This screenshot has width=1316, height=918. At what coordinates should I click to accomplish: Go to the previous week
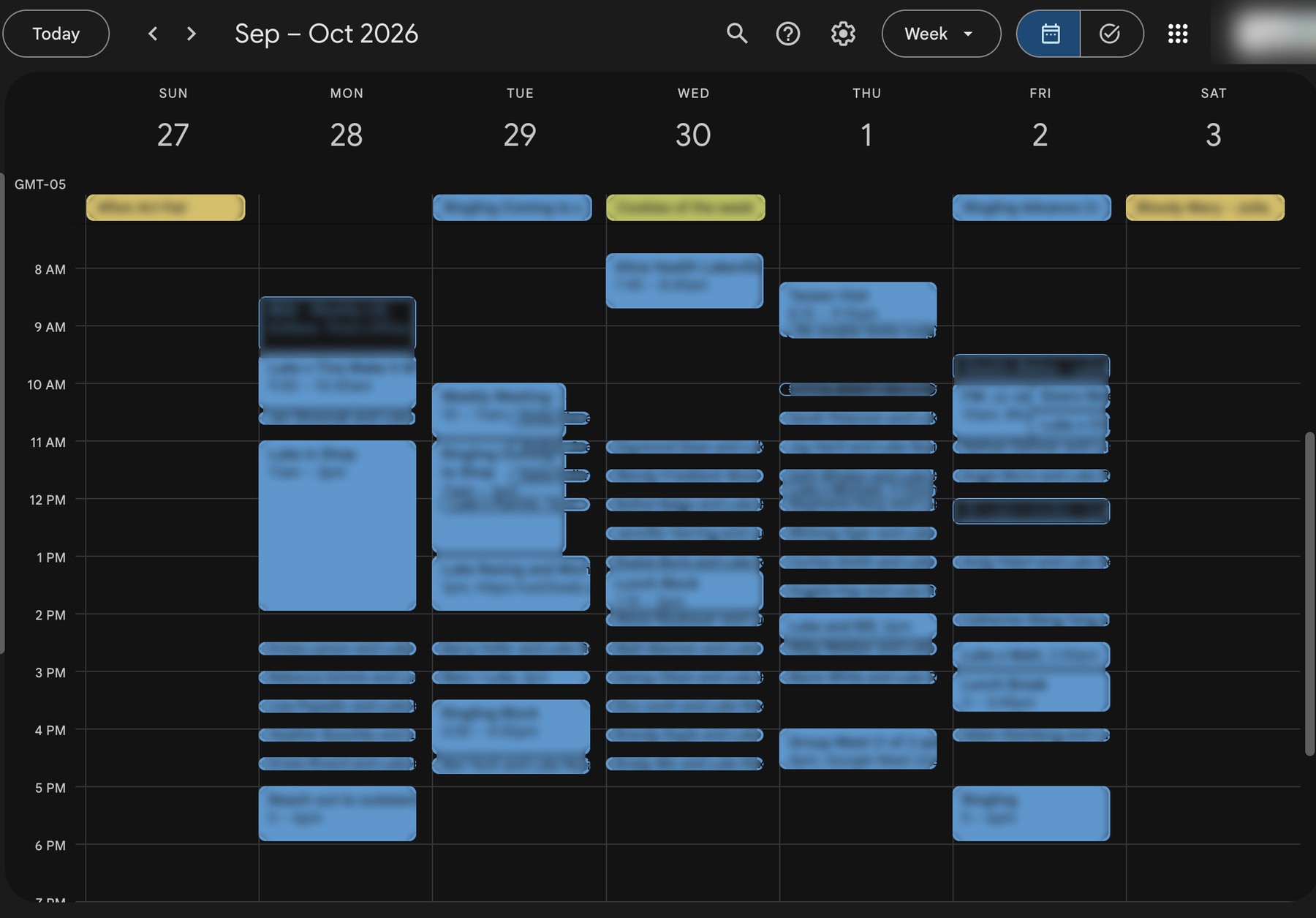pyautogui.click(x=153, y=34)
